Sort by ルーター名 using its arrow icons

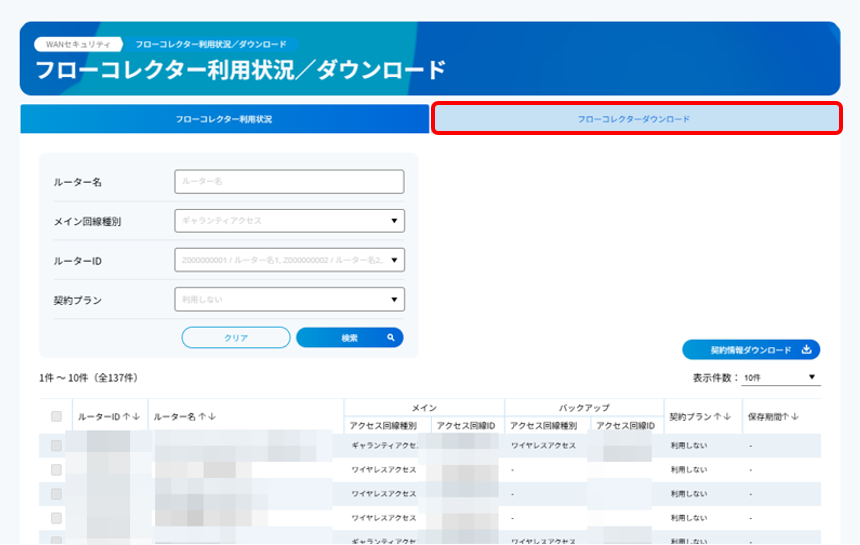(206, 416)
